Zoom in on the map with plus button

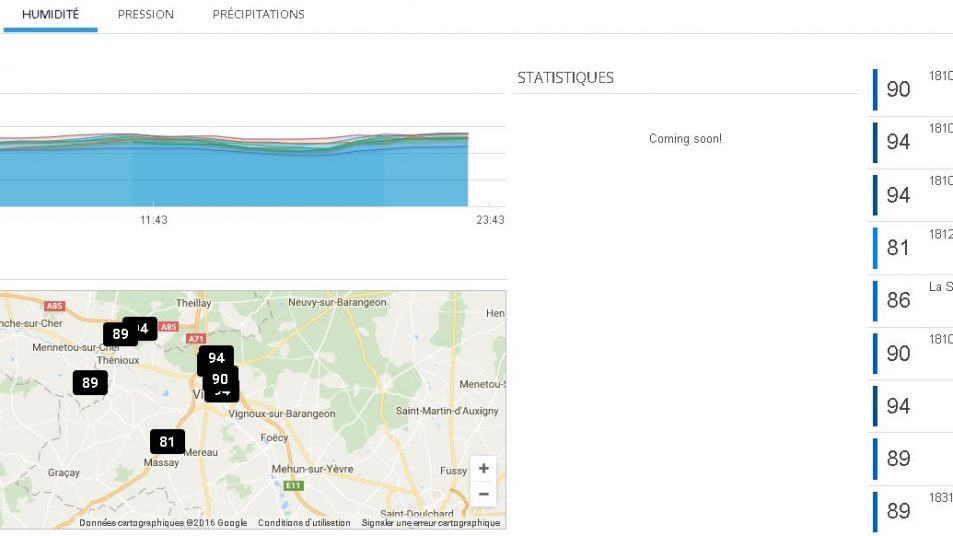click(483, 469)
